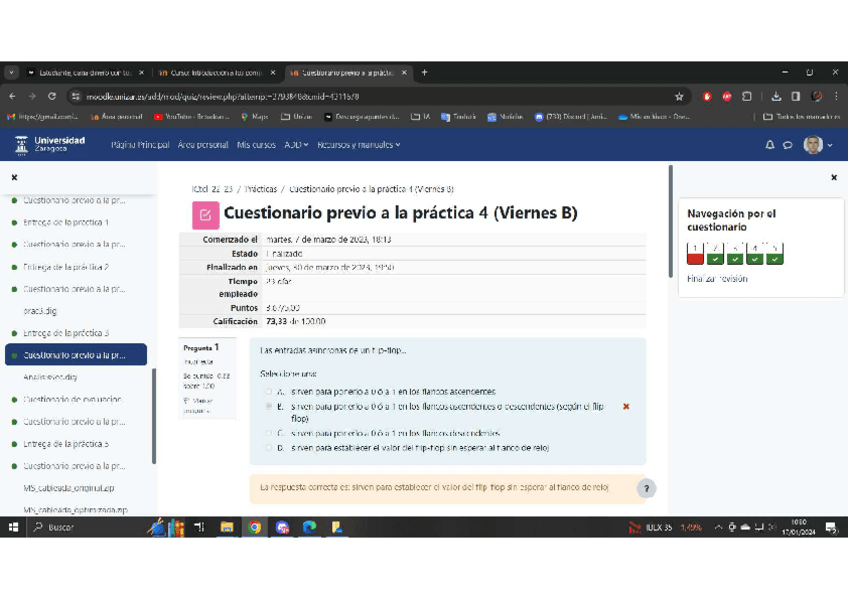Go to Mis cursos in navigation bar
The height and width of the screenshot is (599, 848).
(x=256, y=145)
